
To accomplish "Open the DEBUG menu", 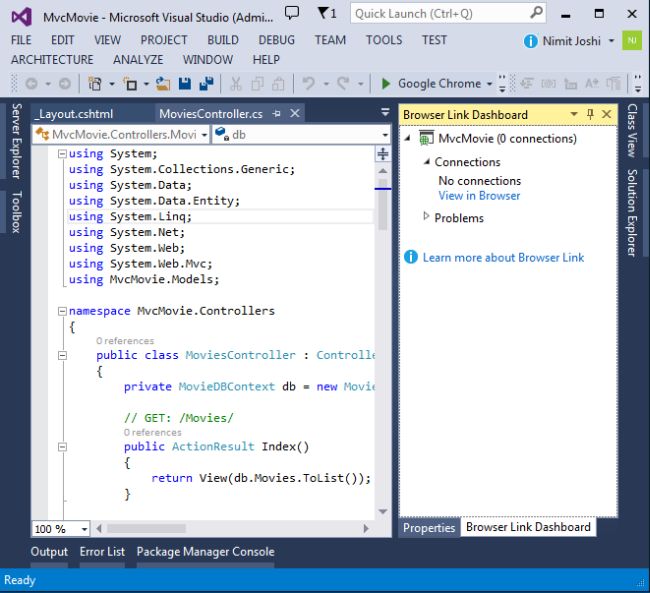I will [276, 40].
